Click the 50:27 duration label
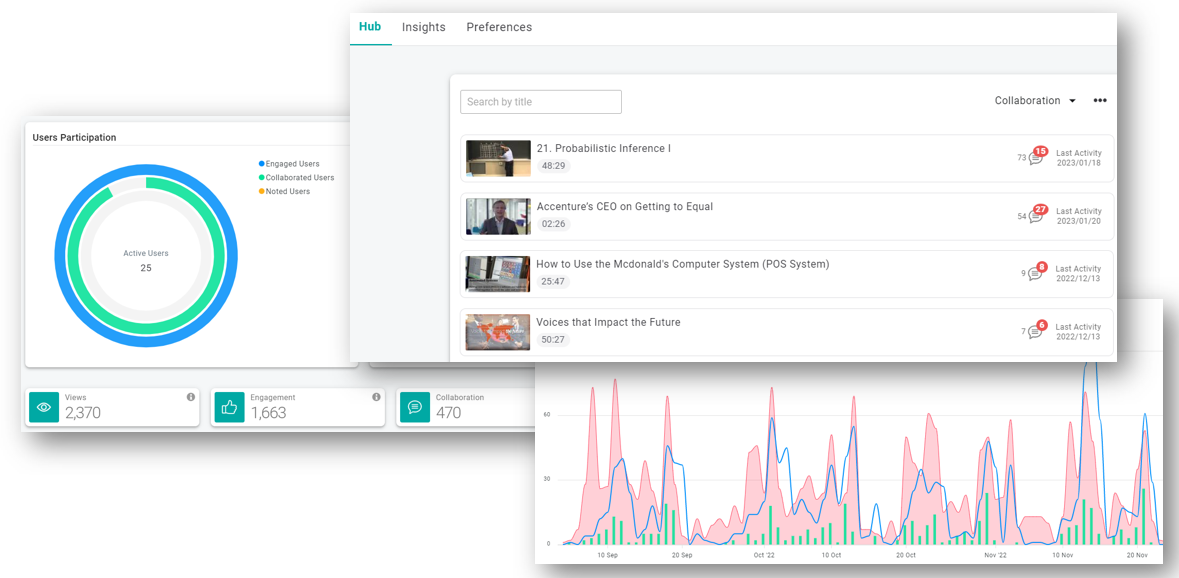Screen dimensions: 1179x578 (553, 339)
